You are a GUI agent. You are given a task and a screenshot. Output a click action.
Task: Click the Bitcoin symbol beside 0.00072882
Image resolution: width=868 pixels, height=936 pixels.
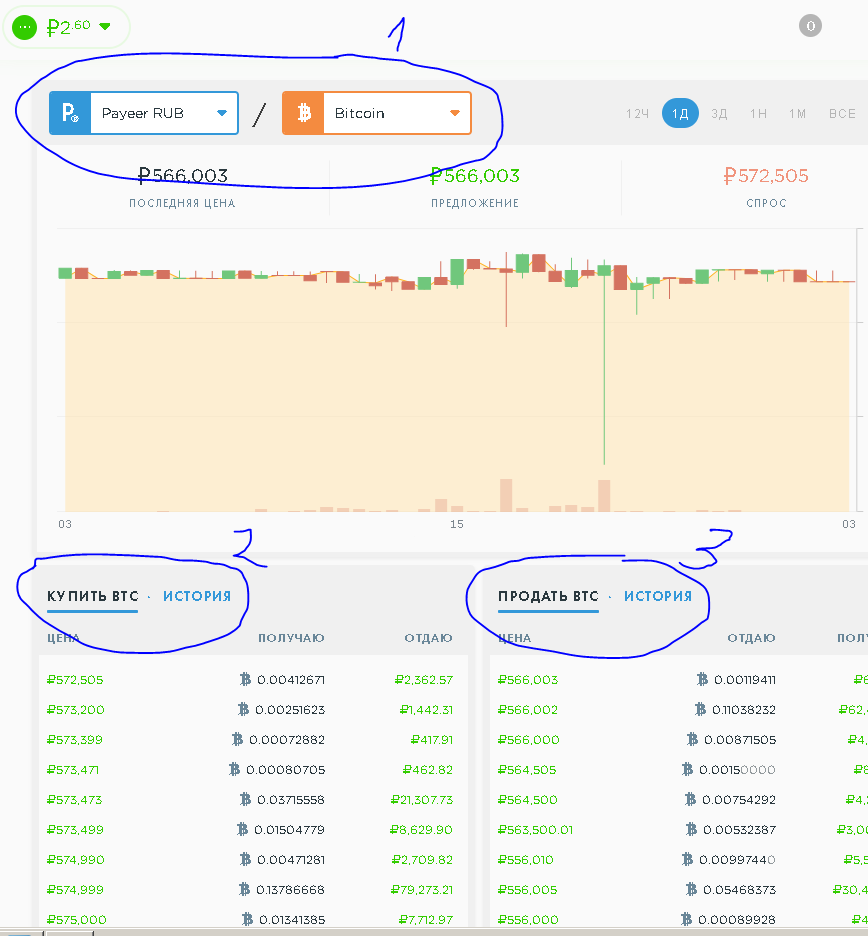click(238, 740)
